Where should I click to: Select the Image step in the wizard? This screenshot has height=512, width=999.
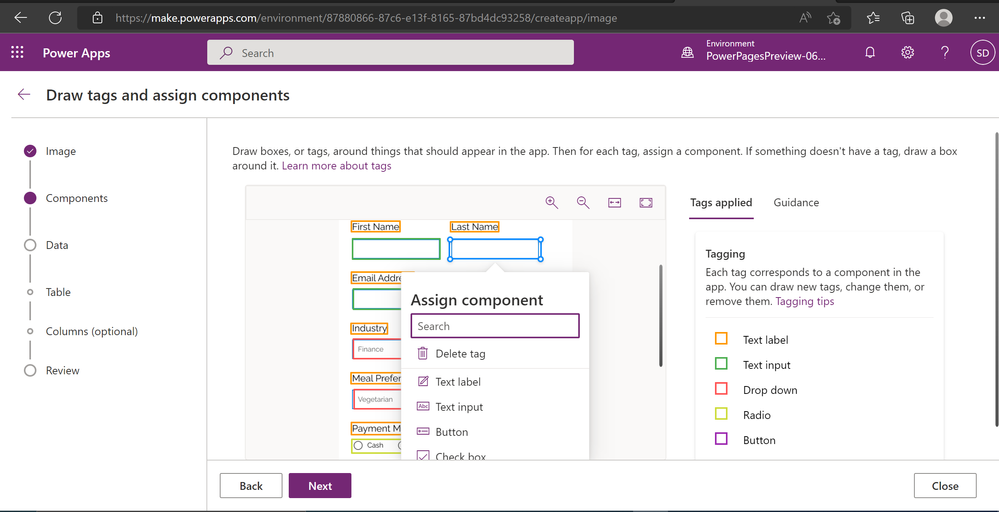61,151
